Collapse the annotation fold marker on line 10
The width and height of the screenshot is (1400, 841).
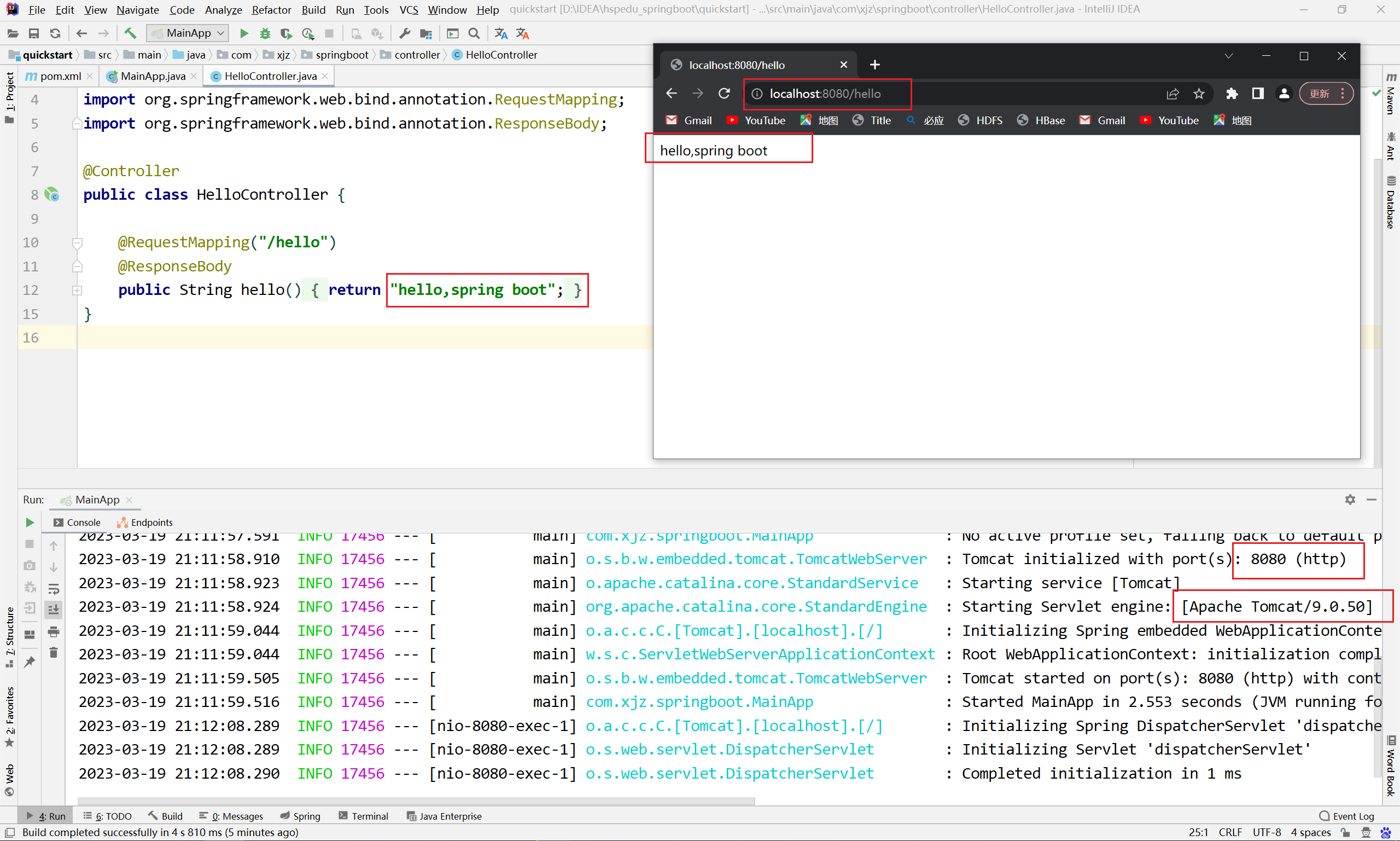point(77,242)
